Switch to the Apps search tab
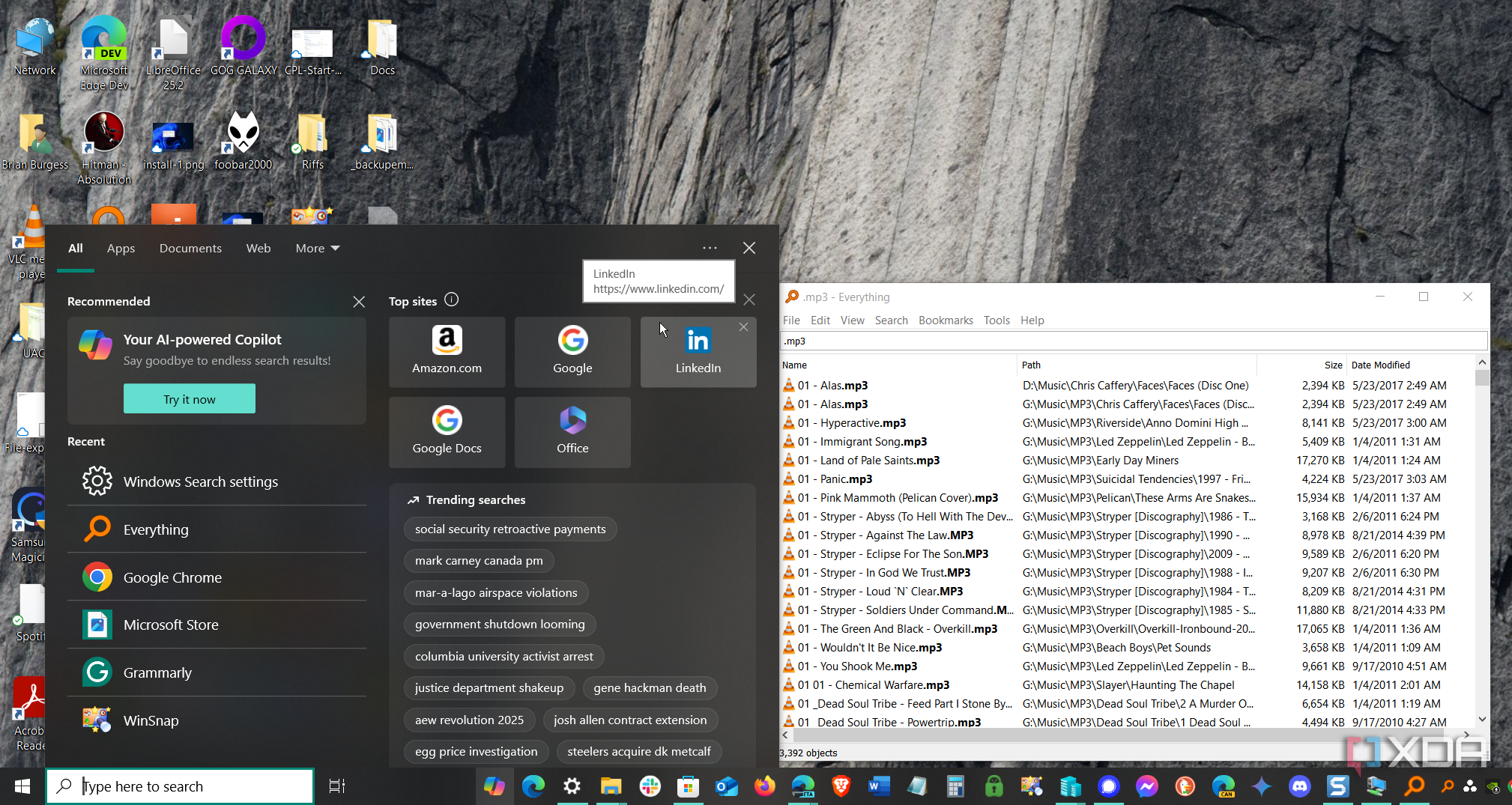The height and width of the screenshot is (805, 1512). tap(121, 248)
